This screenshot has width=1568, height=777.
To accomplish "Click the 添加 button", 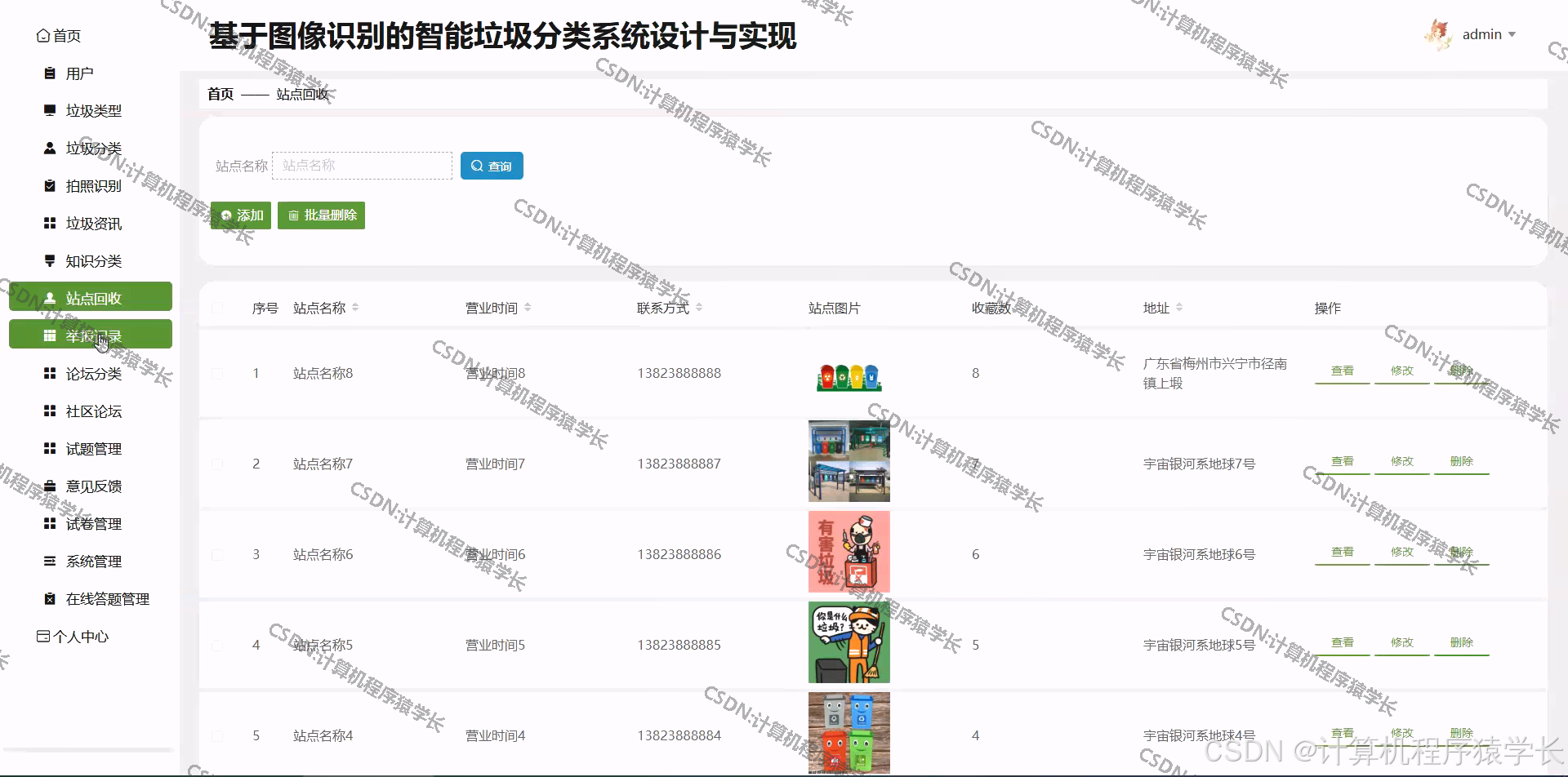I will [x=241, y=215].
